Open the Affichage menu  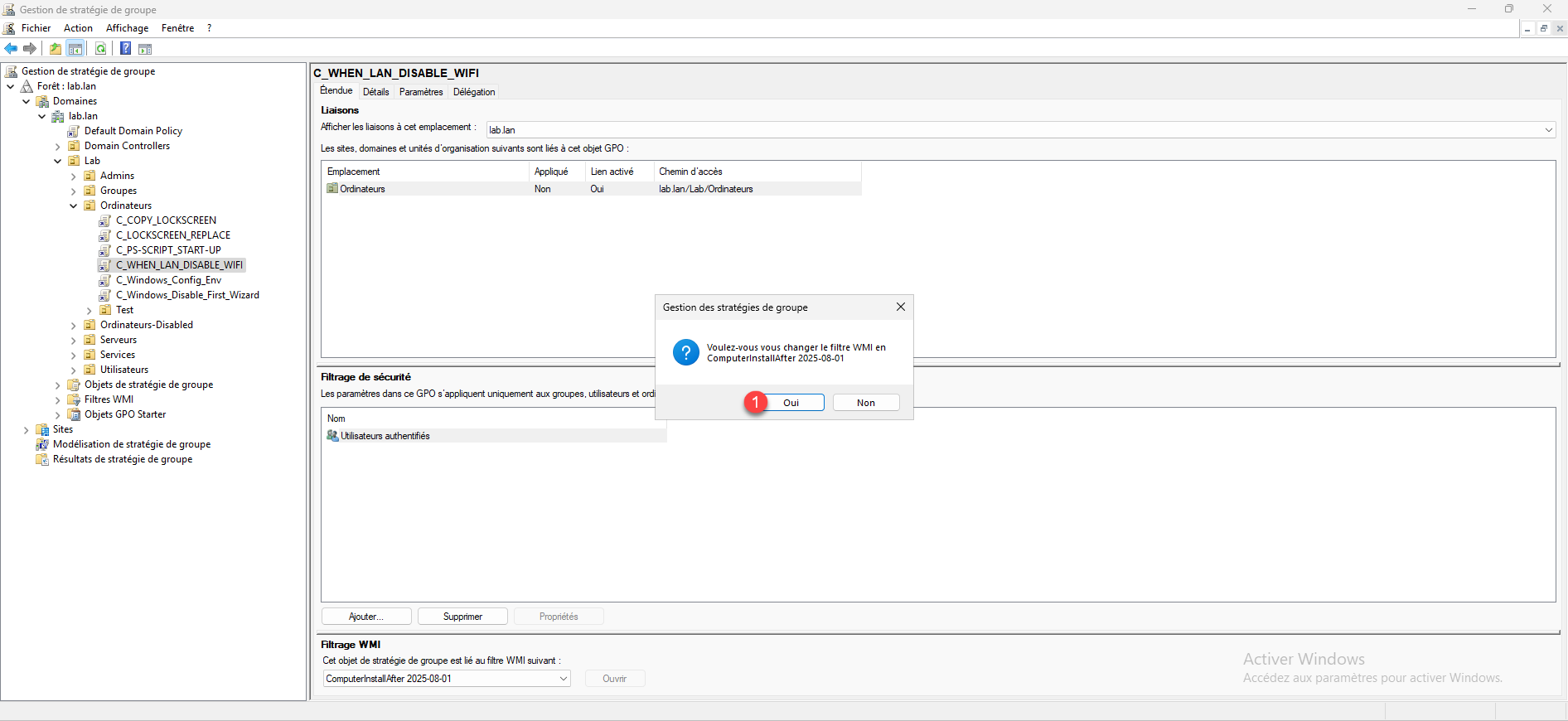[x=127, y=28]
